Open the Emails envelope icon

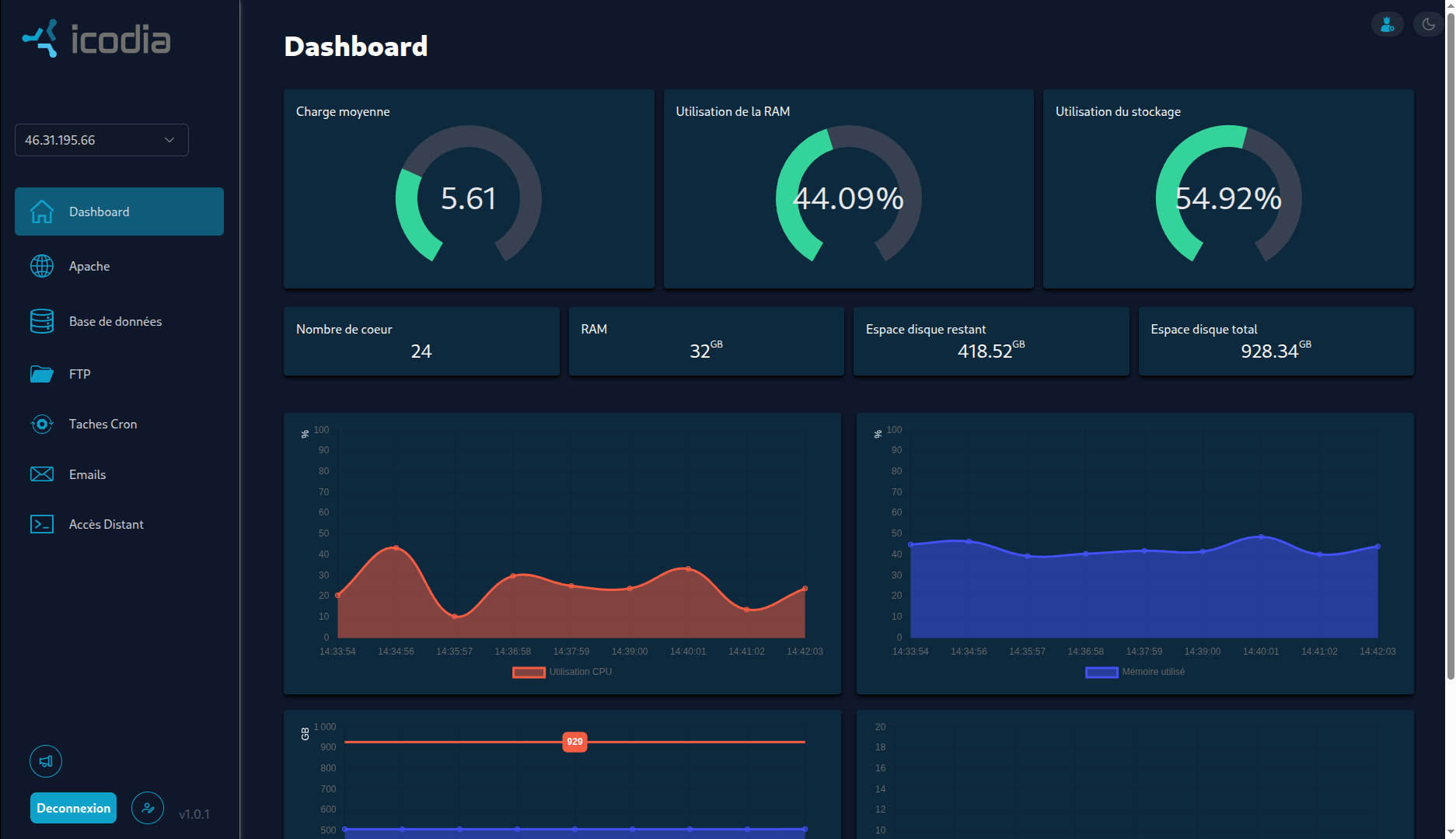point(42,474)
